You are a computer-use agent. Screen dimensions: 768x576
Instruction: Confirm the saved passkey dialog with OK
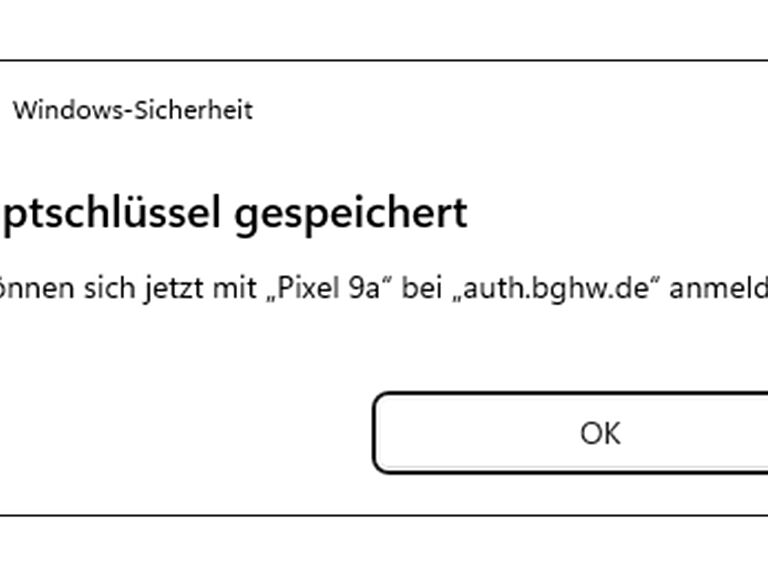600,433
